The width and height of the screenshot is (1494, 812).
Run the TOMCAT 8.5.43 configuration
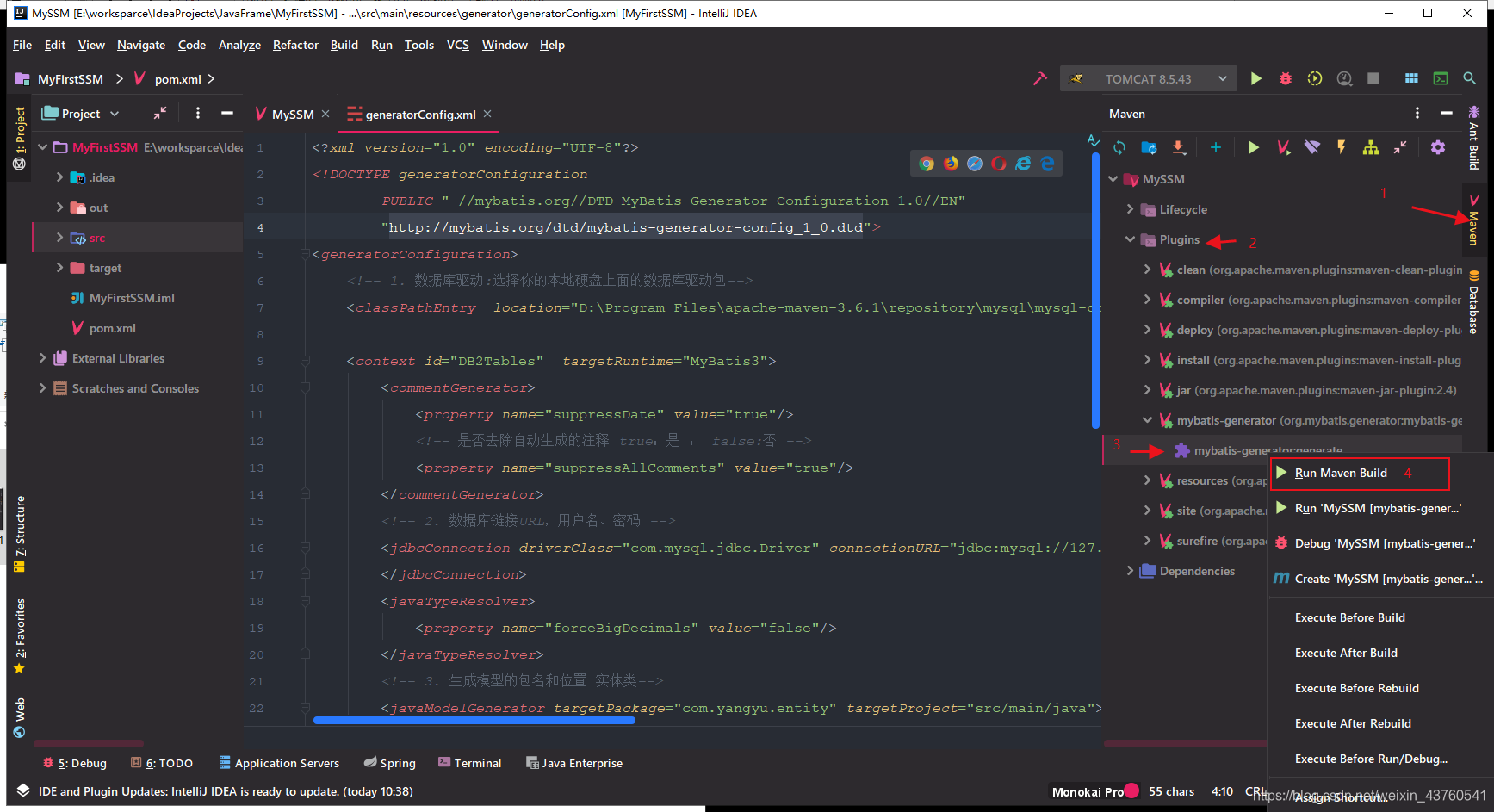(1256, 78)
